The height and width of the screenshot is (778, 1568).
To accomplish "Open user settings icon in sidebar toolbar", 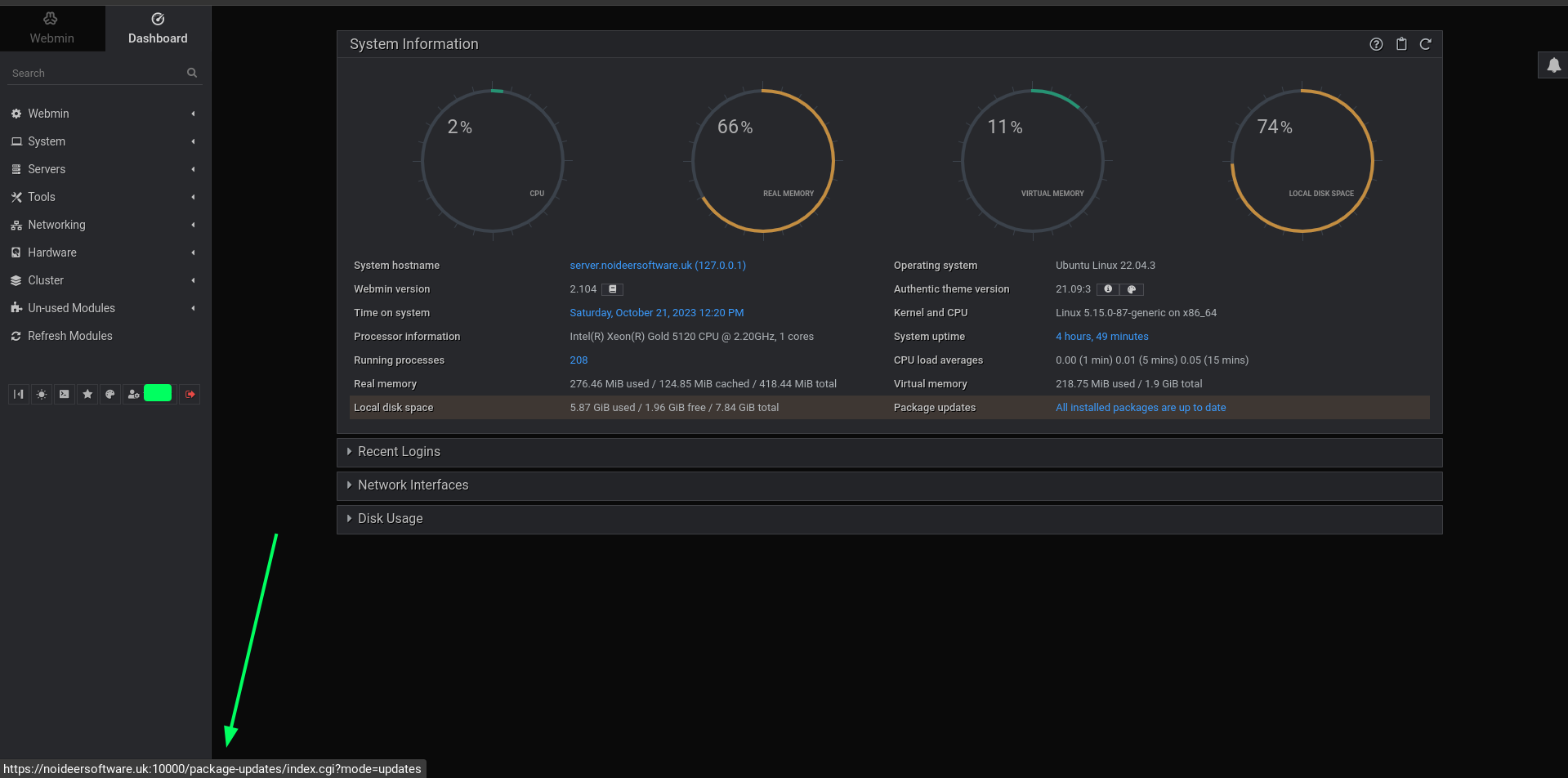I will point(133,394).
